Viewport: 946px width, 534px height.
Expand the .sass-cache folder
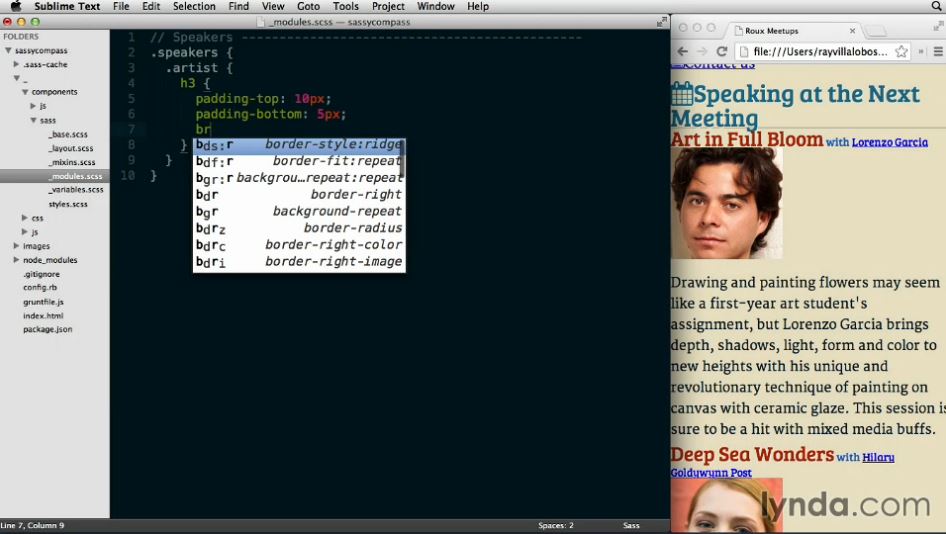point(16,64)
